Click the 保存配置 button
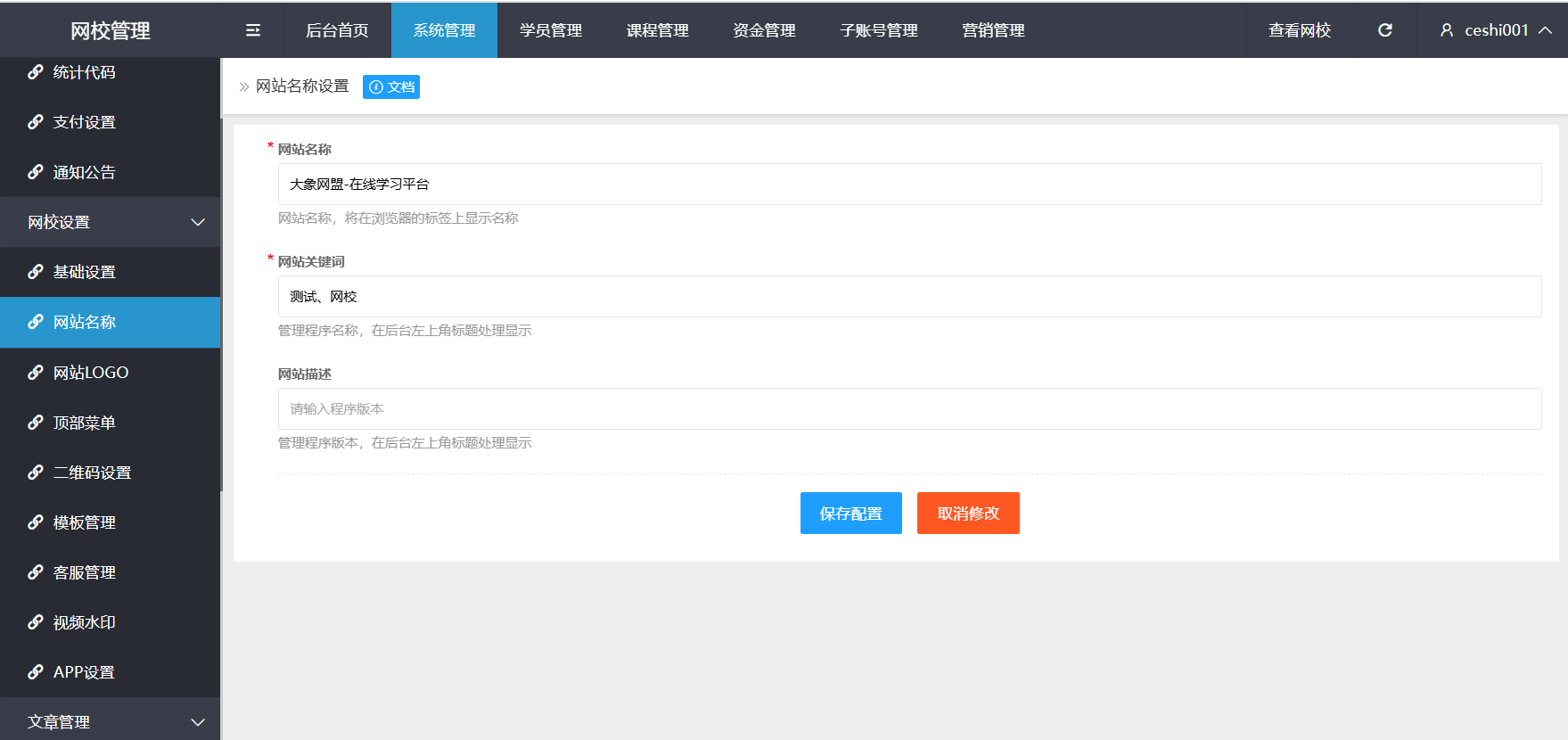 coord(851,514)
